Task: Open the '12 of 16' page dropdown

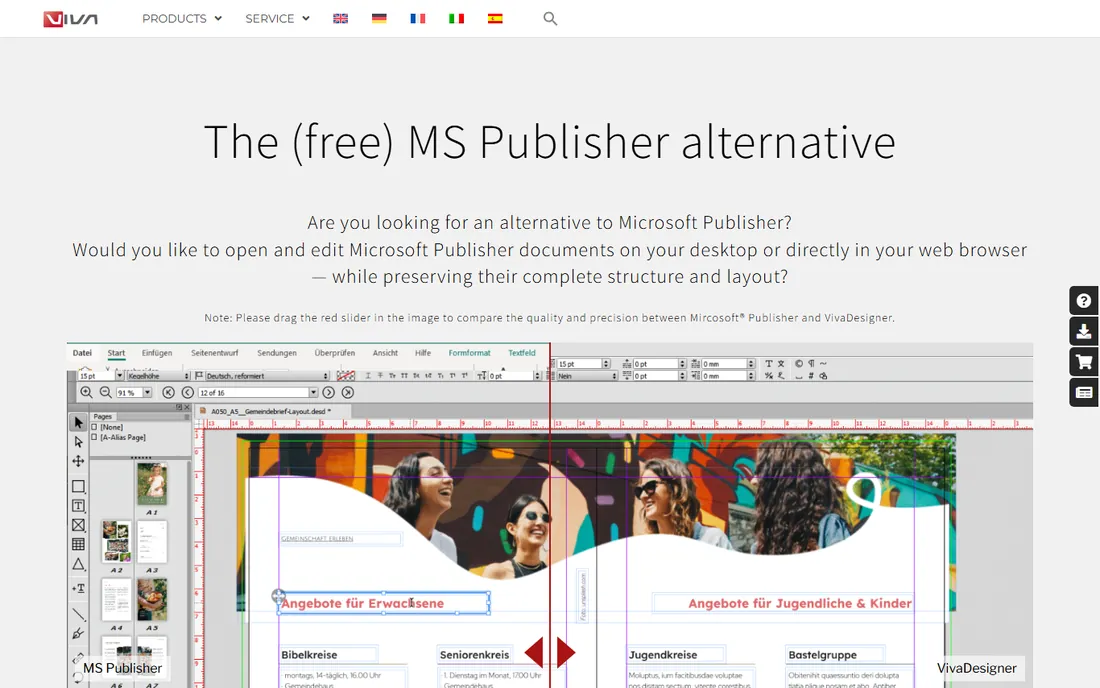Action: (313, 393)
